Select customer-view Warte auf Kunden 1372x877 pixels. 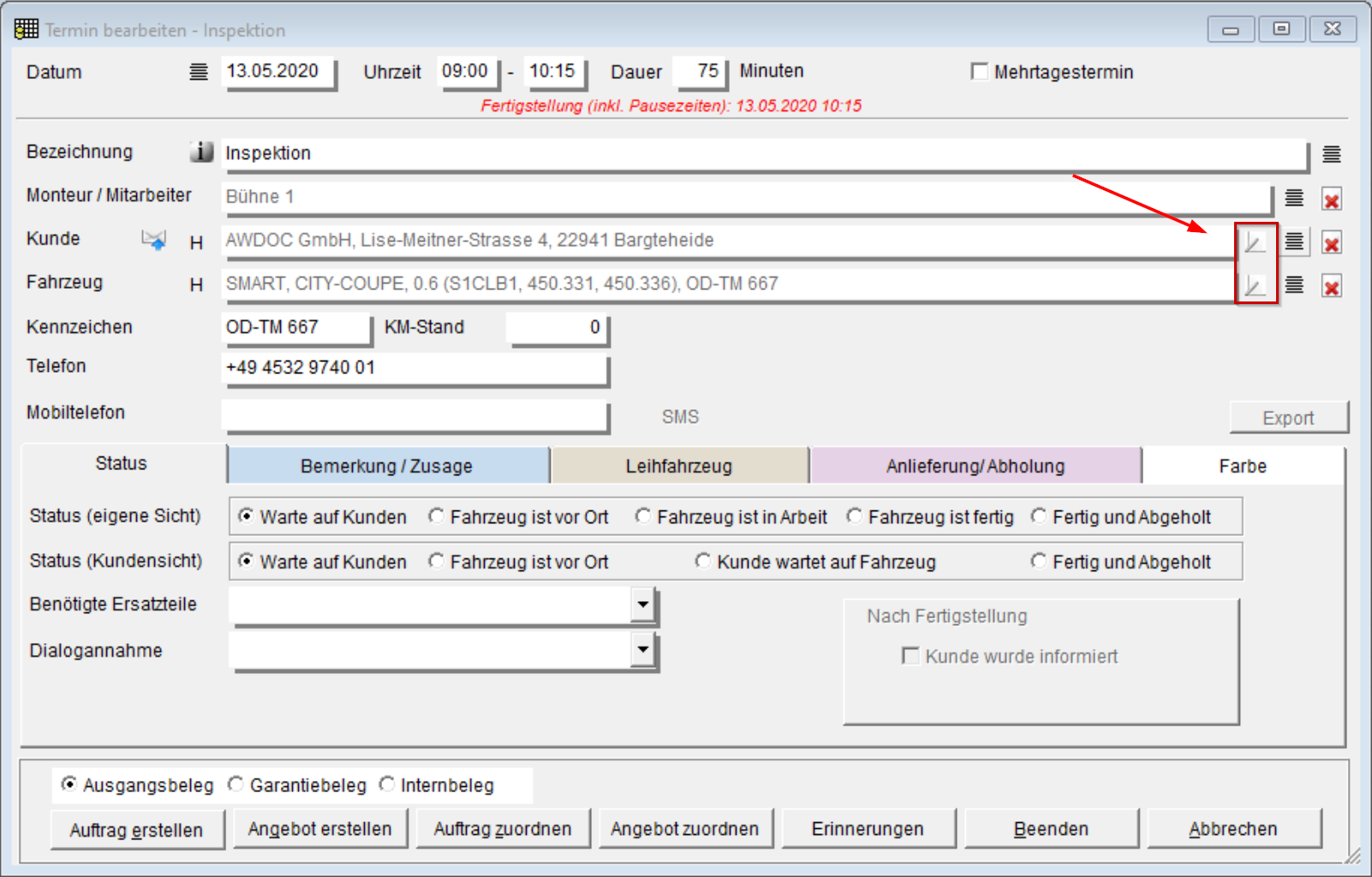(246, 561)
